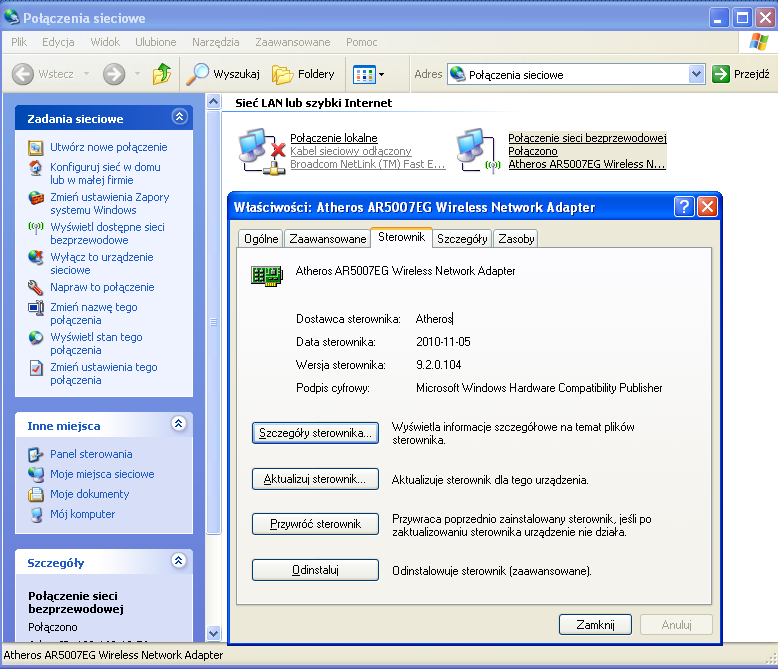Open the Pomoc menu
This screenshot has width=778, height=669.
click(x=362, y=42)
